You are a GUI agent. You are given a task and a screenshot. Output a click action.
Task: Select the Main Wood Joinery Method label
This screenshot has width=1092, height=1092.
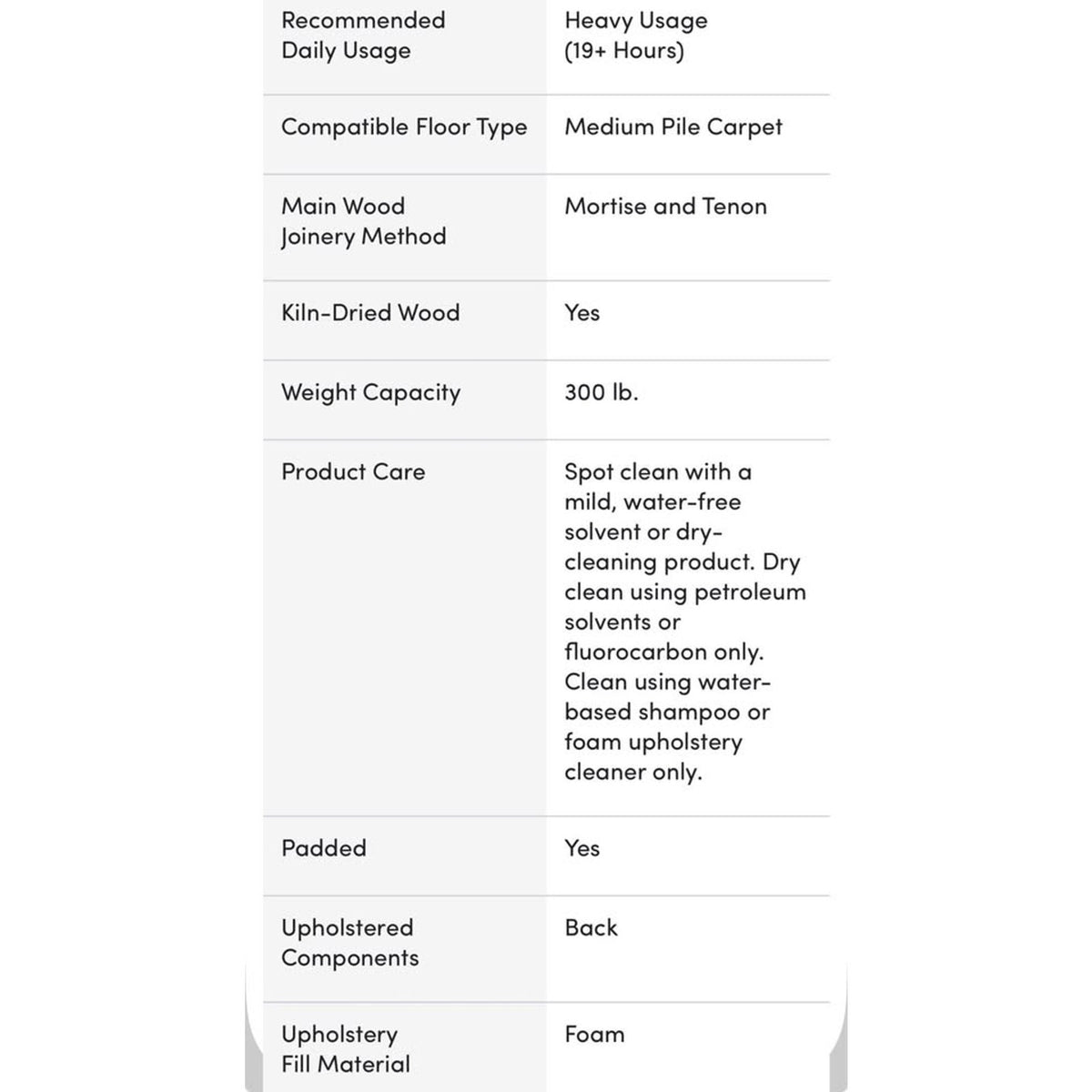364,221
